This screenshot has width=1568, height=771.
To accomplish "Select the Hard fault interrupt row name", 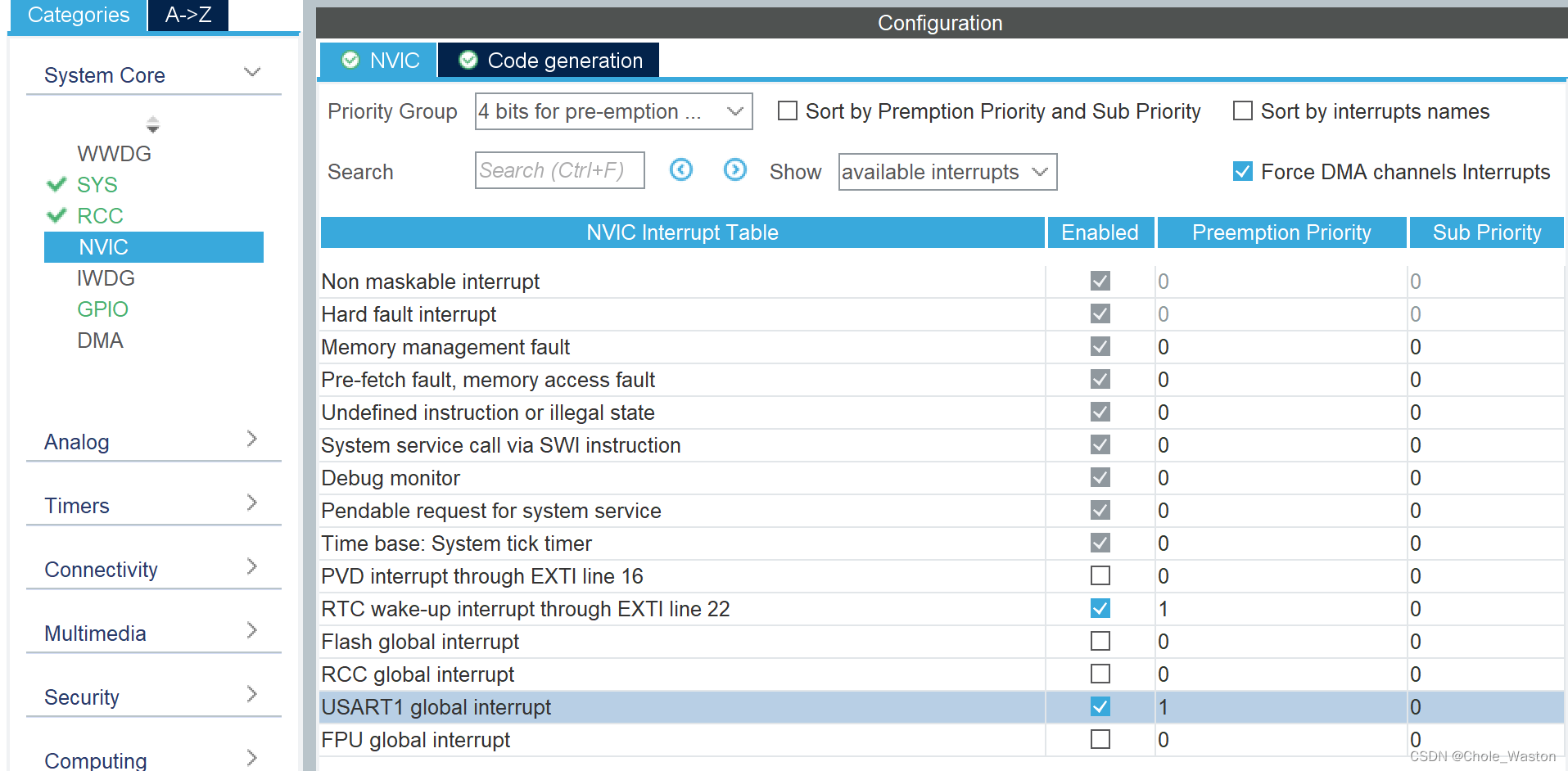I will tap(409, 313).
